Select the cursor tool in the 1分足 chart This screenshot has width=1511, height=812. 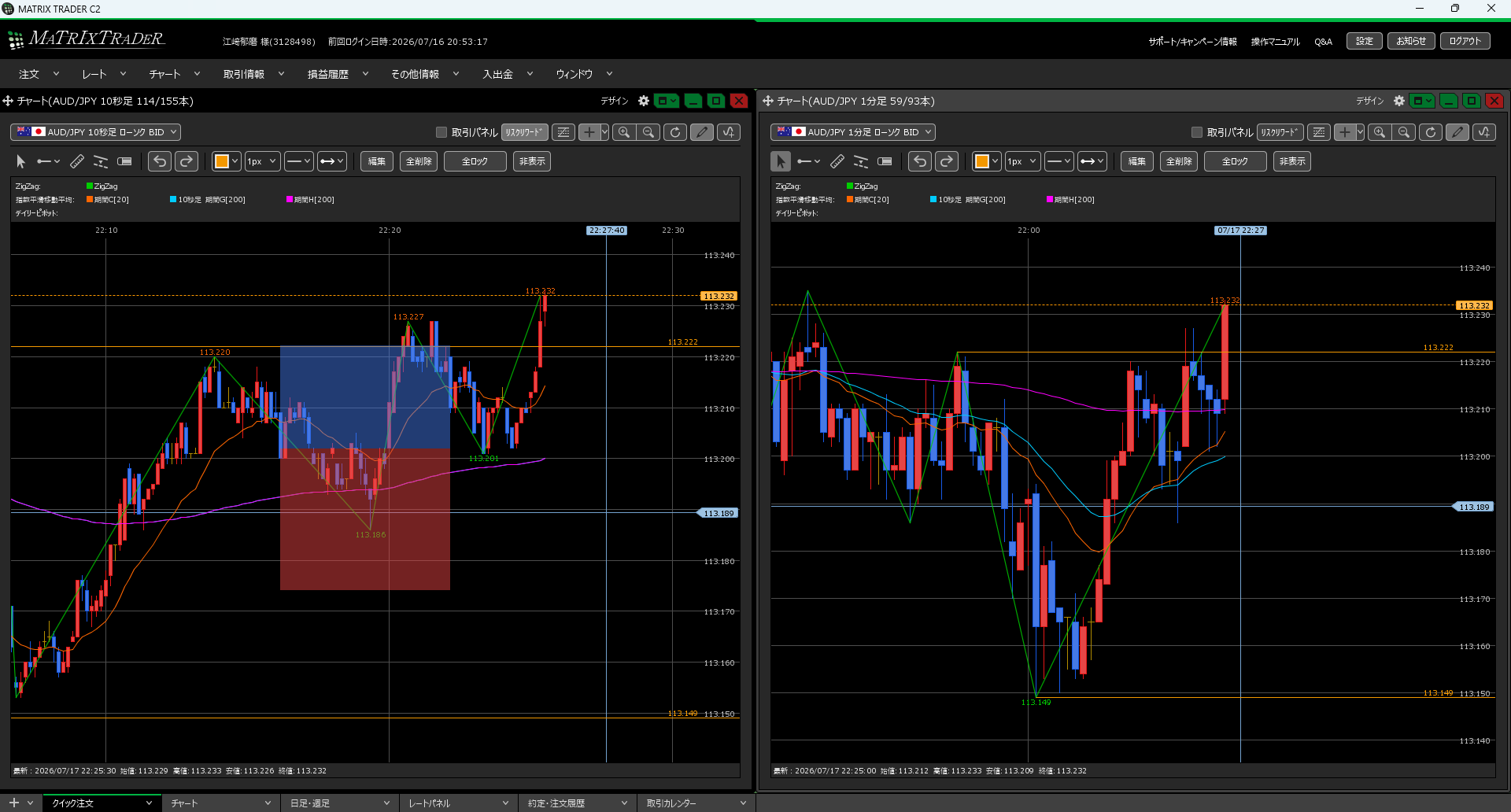pyautogui.click(x=781, y=161)
